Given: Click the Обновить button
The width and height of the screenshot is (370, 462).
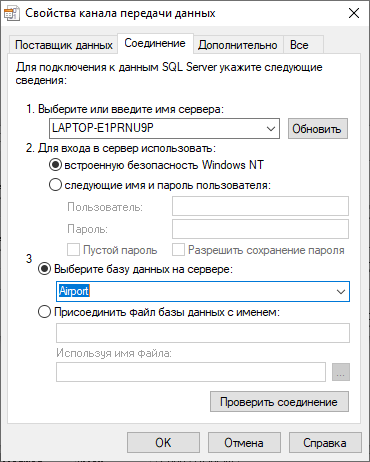Looking at the screenshot, I should point(318,129).
